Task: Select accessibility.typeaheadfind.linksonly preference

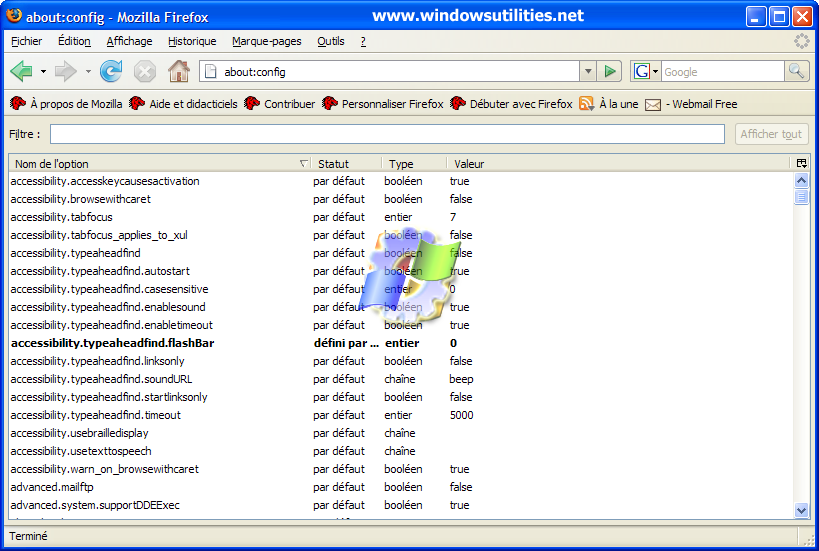Action: [401, 361]
